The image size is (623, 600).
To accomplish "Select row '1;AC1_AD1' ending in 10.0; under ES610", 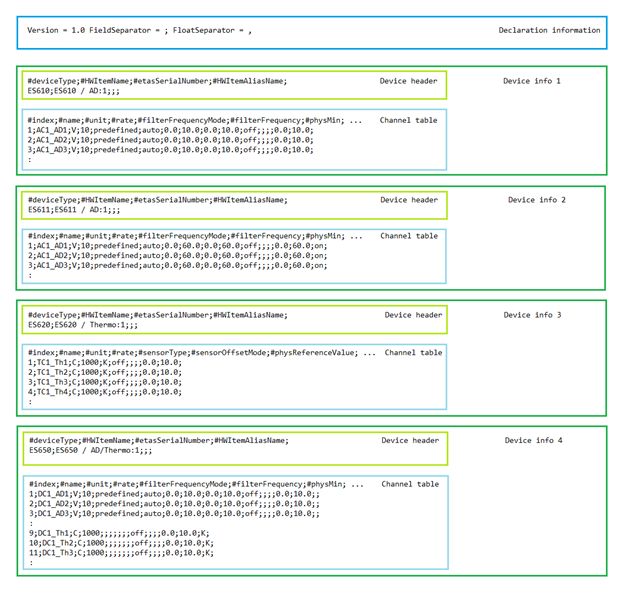I will click(170, 130).
